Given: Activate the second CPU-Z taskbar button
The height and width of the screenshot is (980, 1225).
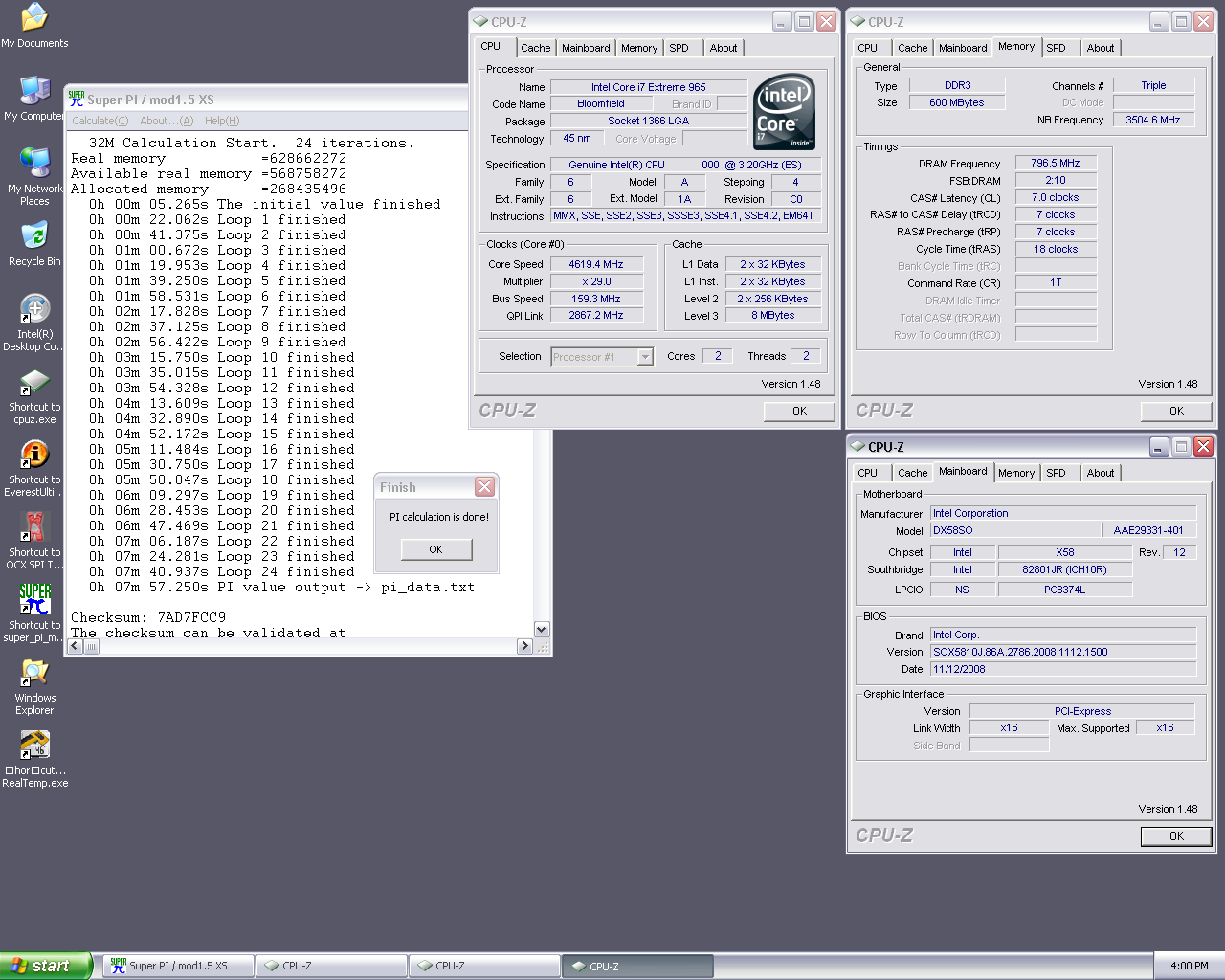Looking at the screenshot, I should click(484, 966).
